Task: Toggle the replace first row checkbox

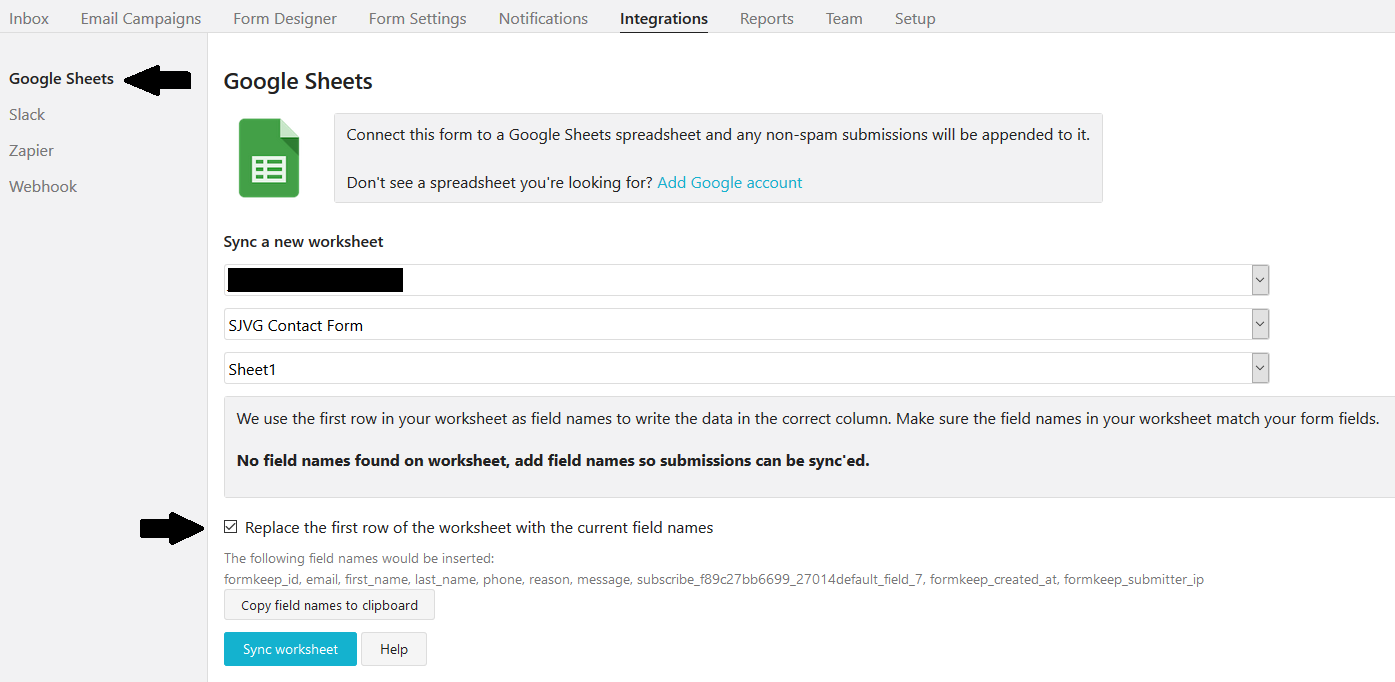Action: [x=231, y=527]
